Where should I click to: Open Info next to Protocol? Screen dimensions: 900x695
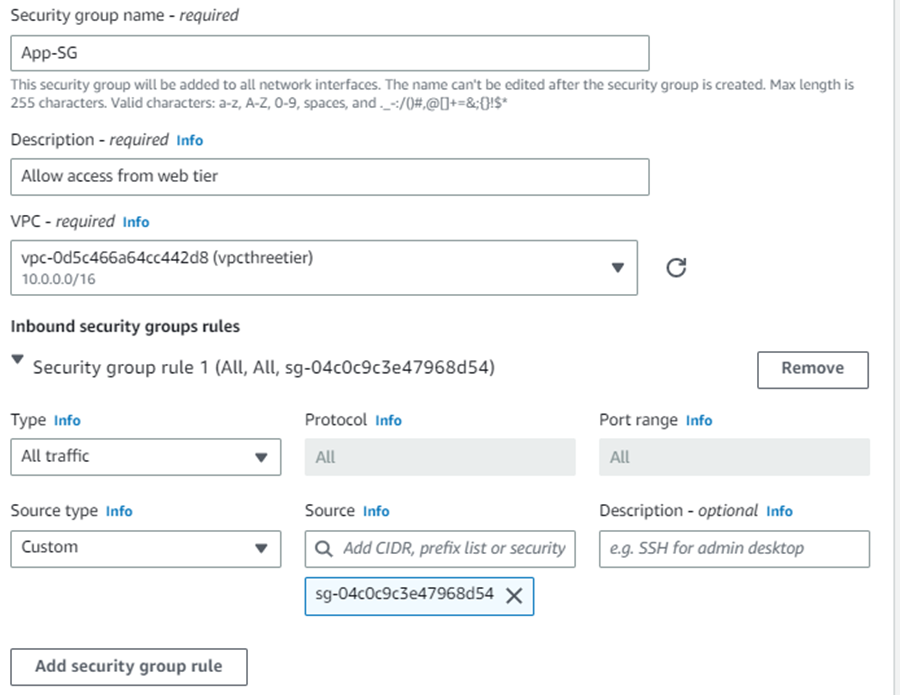(x=388, y=420)
